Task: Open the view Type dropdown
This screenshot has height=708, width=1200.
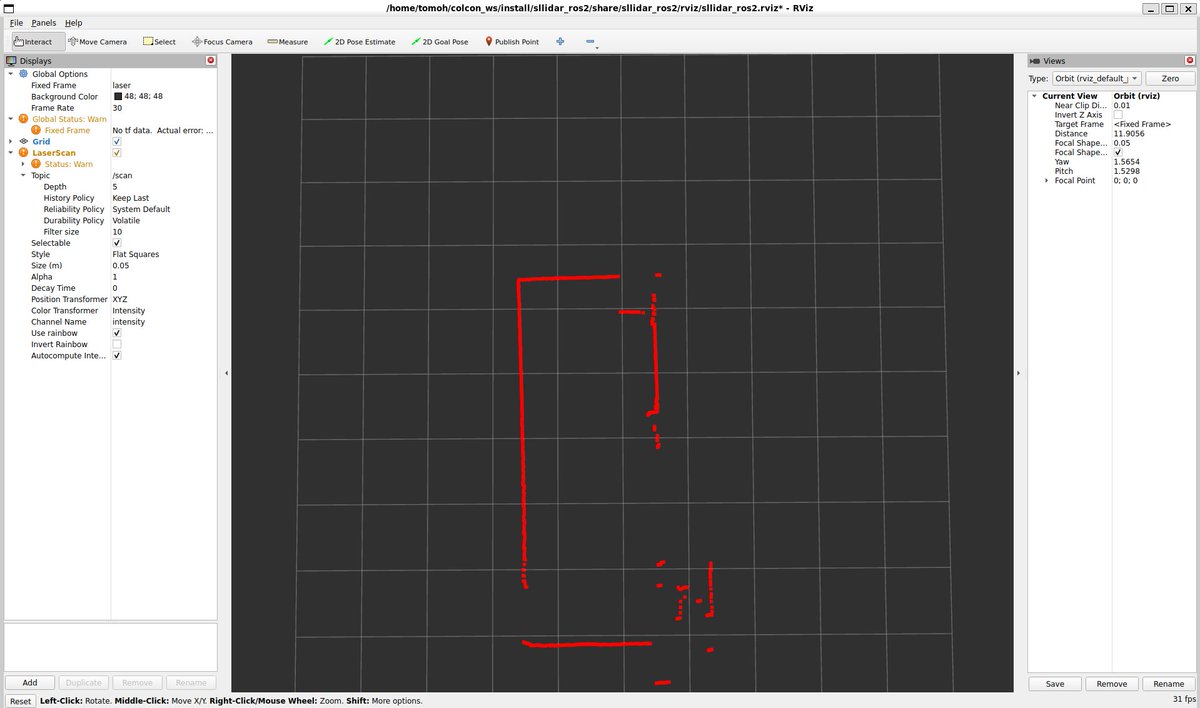Action: [x=1096, y=78]
